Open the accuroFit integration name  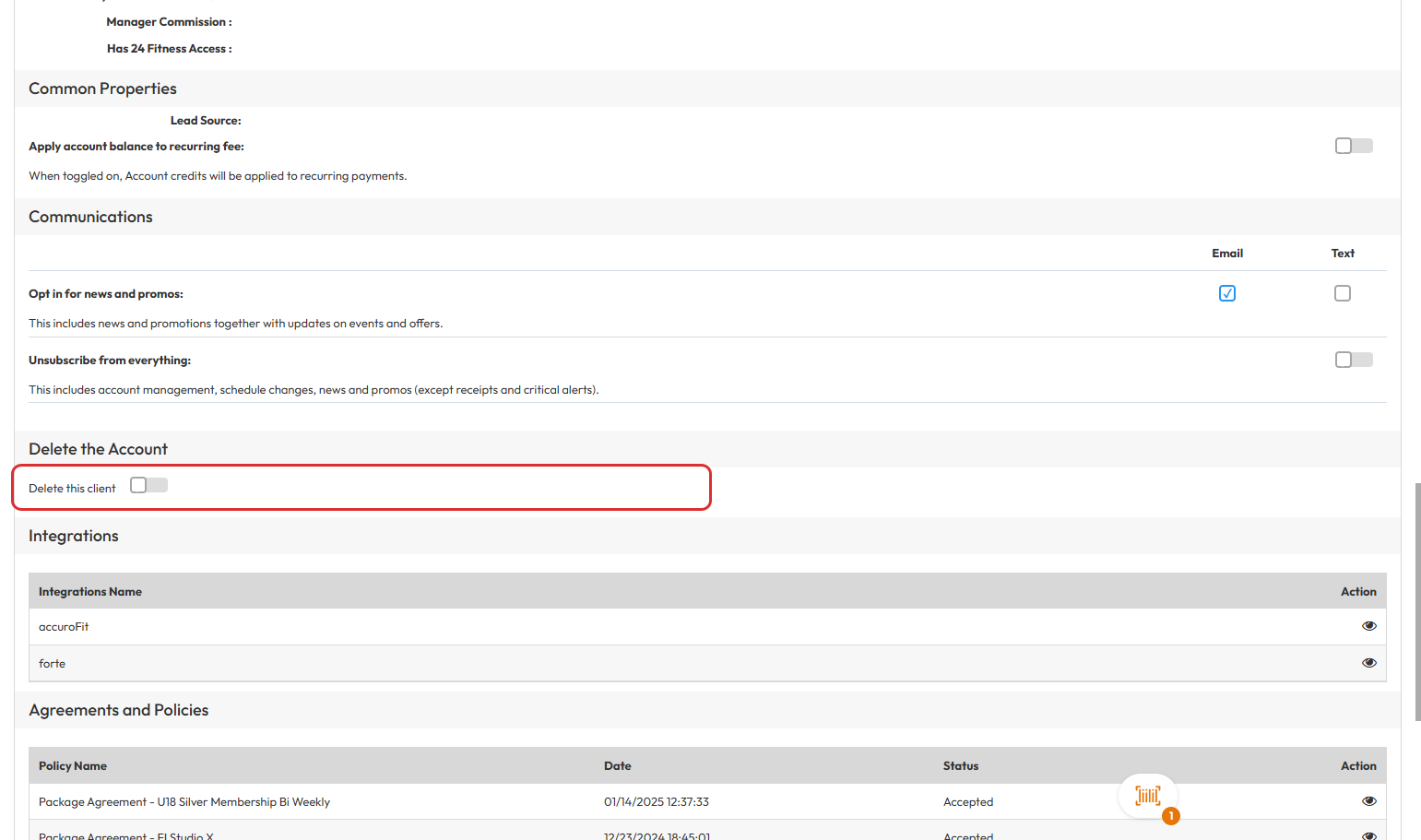[64, 627]
